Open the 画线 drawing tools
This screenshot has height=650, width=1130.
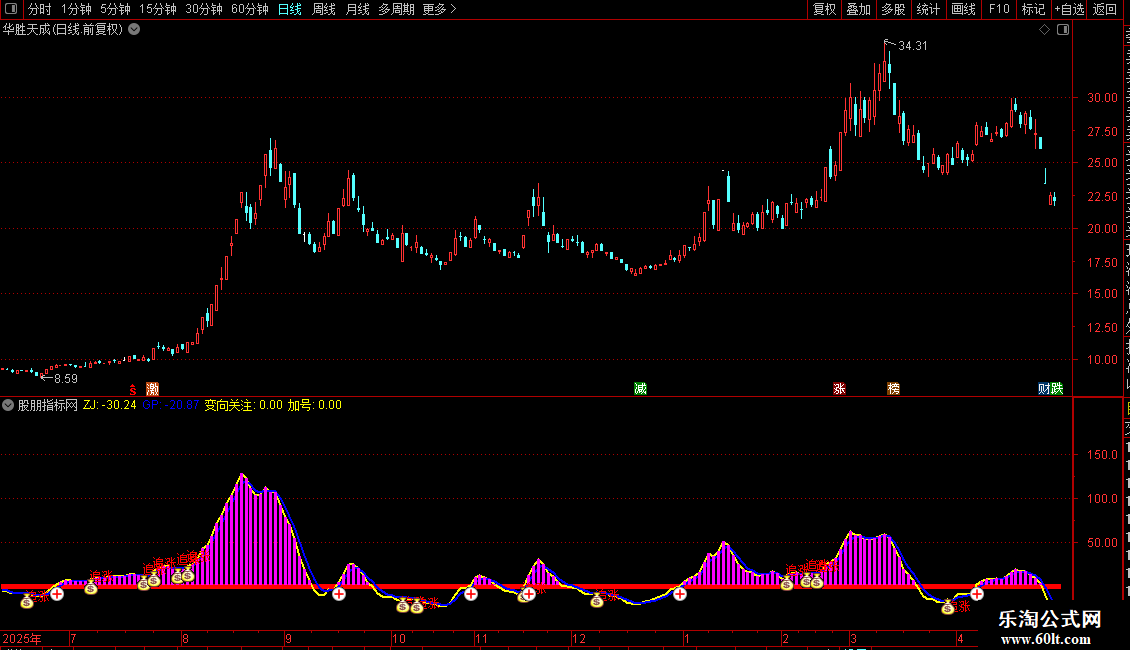point(964,9)
